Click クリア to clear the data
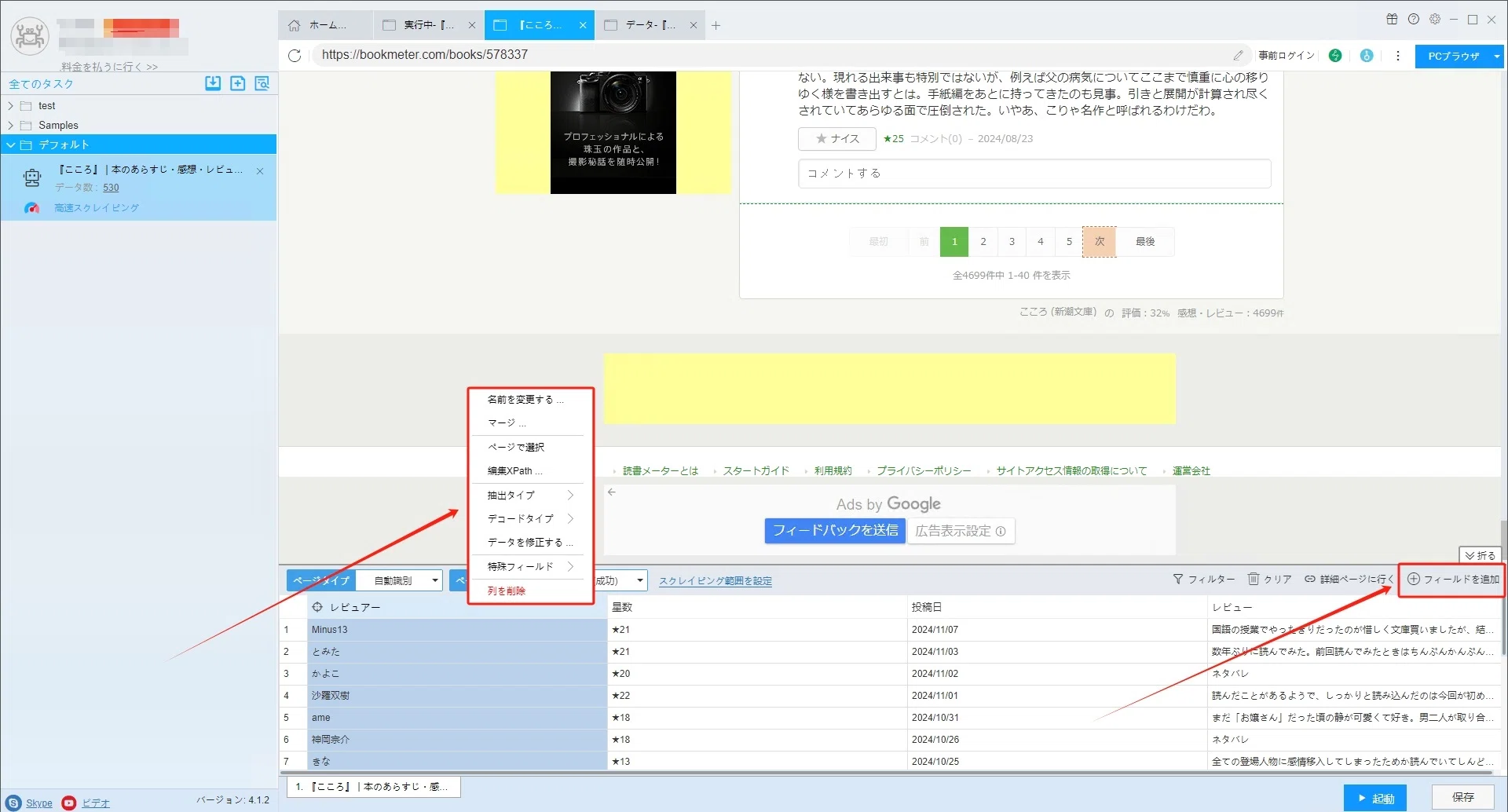 tap(1269, 580)
